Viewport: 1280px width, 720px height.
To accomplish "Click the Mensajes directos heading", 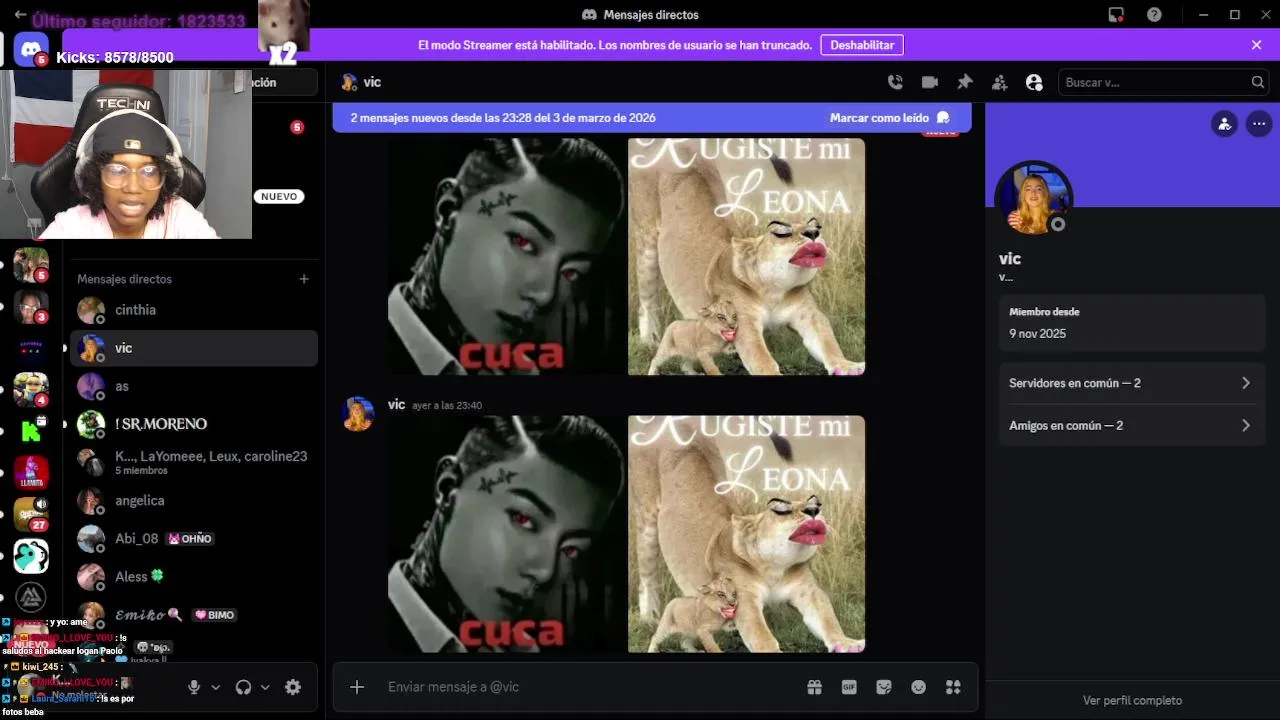I will (124, 279).
